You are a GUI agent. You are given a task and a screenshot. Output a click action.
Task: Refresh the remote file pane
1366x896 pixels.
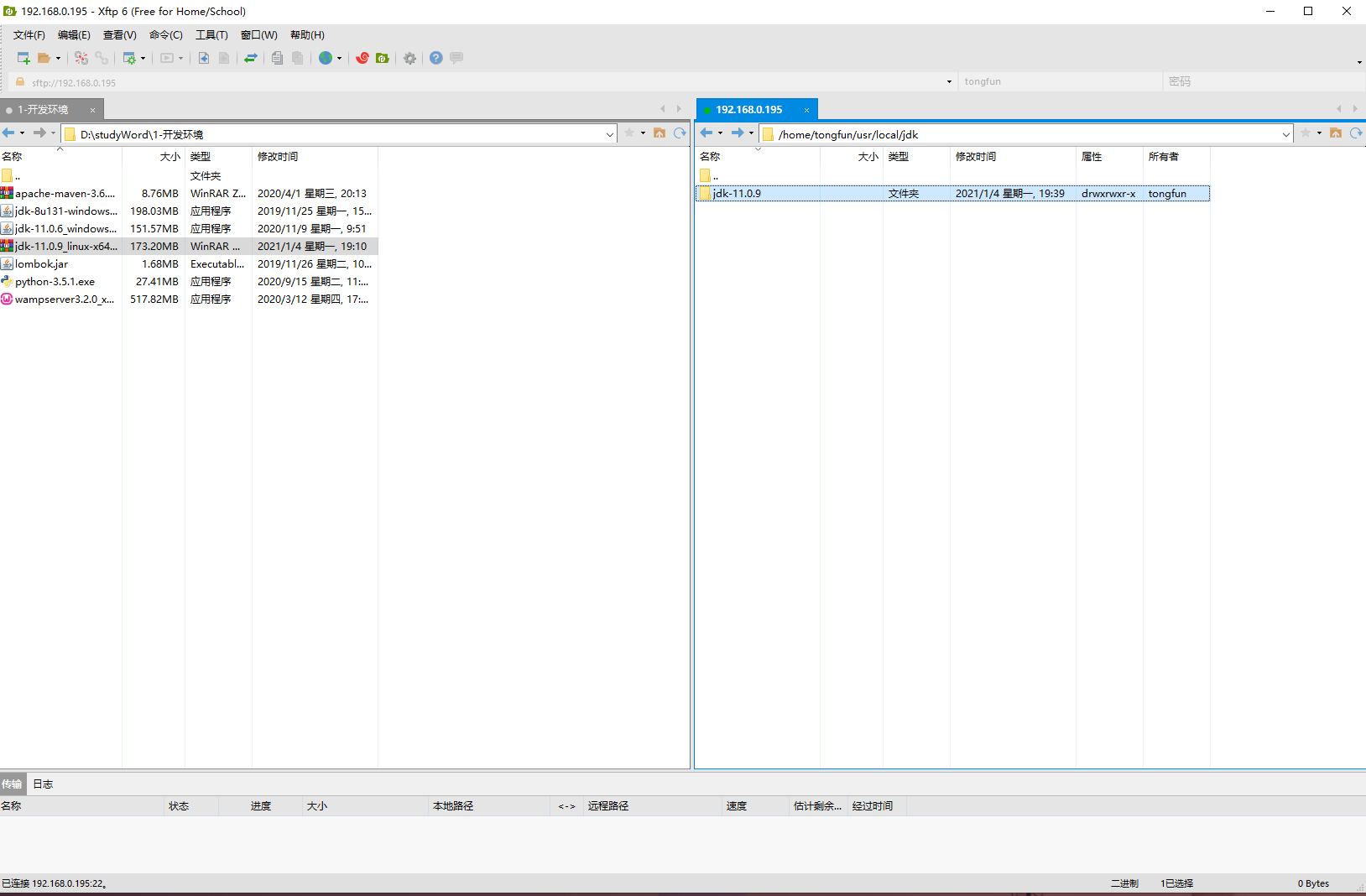tap(1356, 133)
